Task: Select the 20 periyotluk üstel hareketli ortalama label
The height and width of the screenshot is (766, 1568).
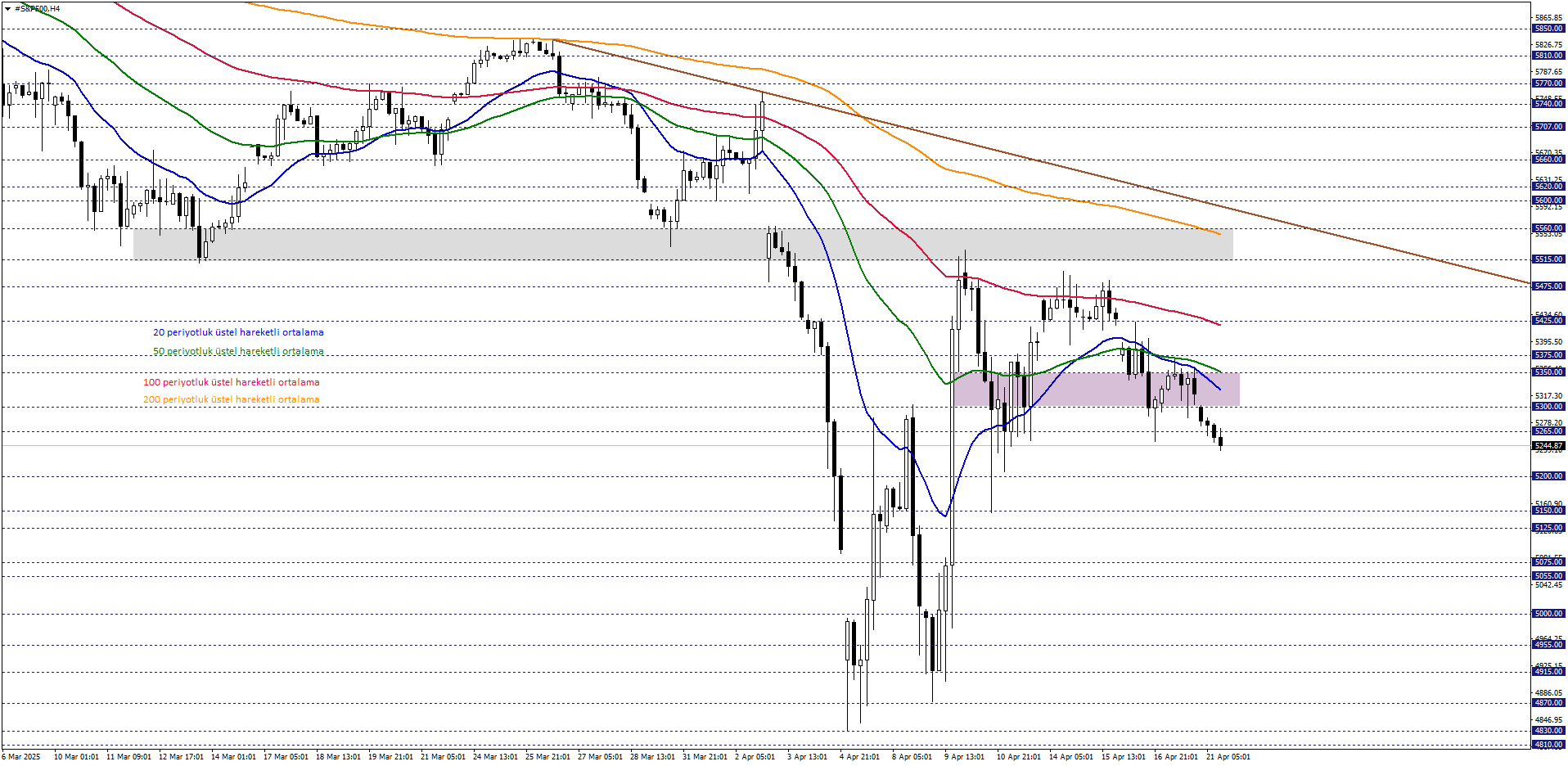Action: (238, 332)
